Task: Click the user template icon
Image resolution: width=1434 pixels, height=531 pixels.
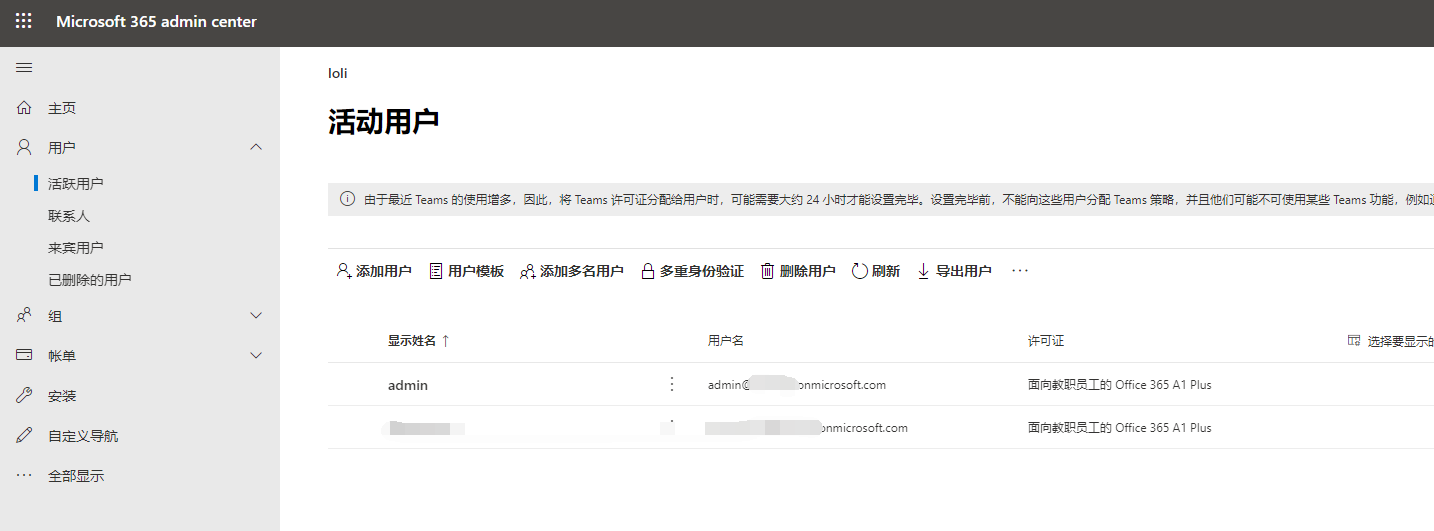Action: pyautogui.click(x=435, y=271)
